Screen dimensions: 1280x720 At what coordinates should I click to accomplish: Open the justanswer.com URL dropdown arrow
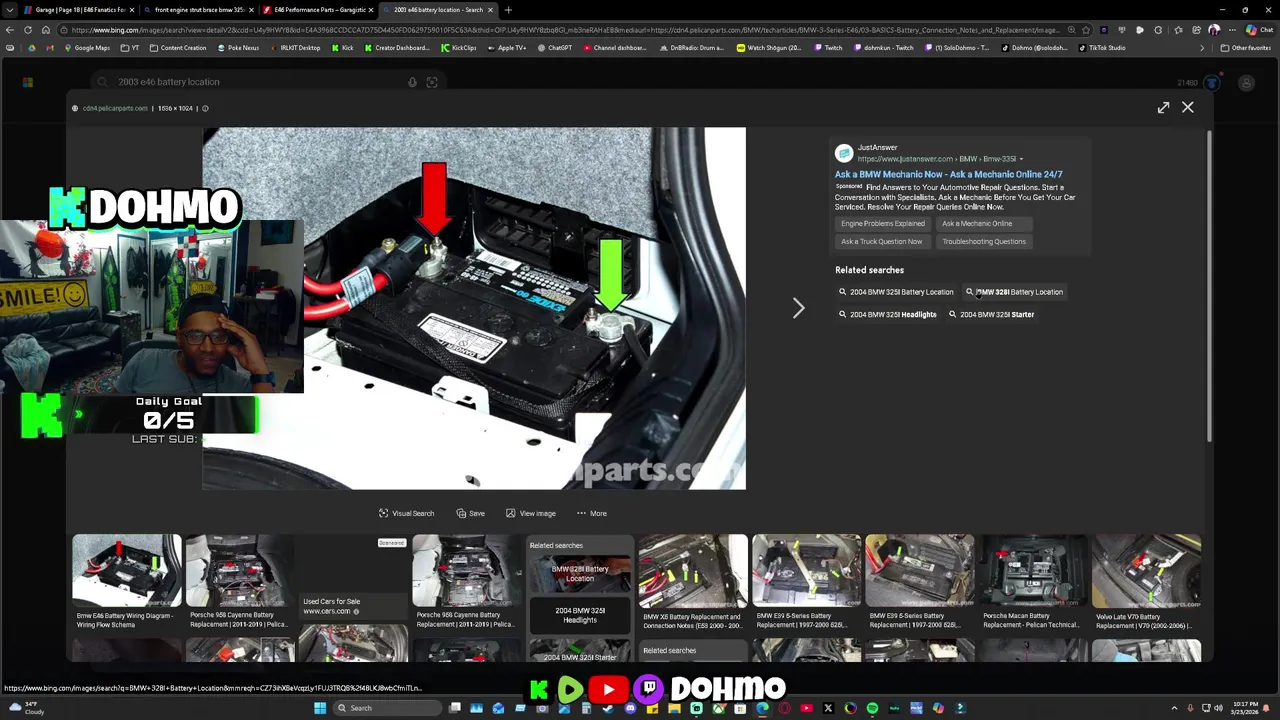pos(1021,159)
